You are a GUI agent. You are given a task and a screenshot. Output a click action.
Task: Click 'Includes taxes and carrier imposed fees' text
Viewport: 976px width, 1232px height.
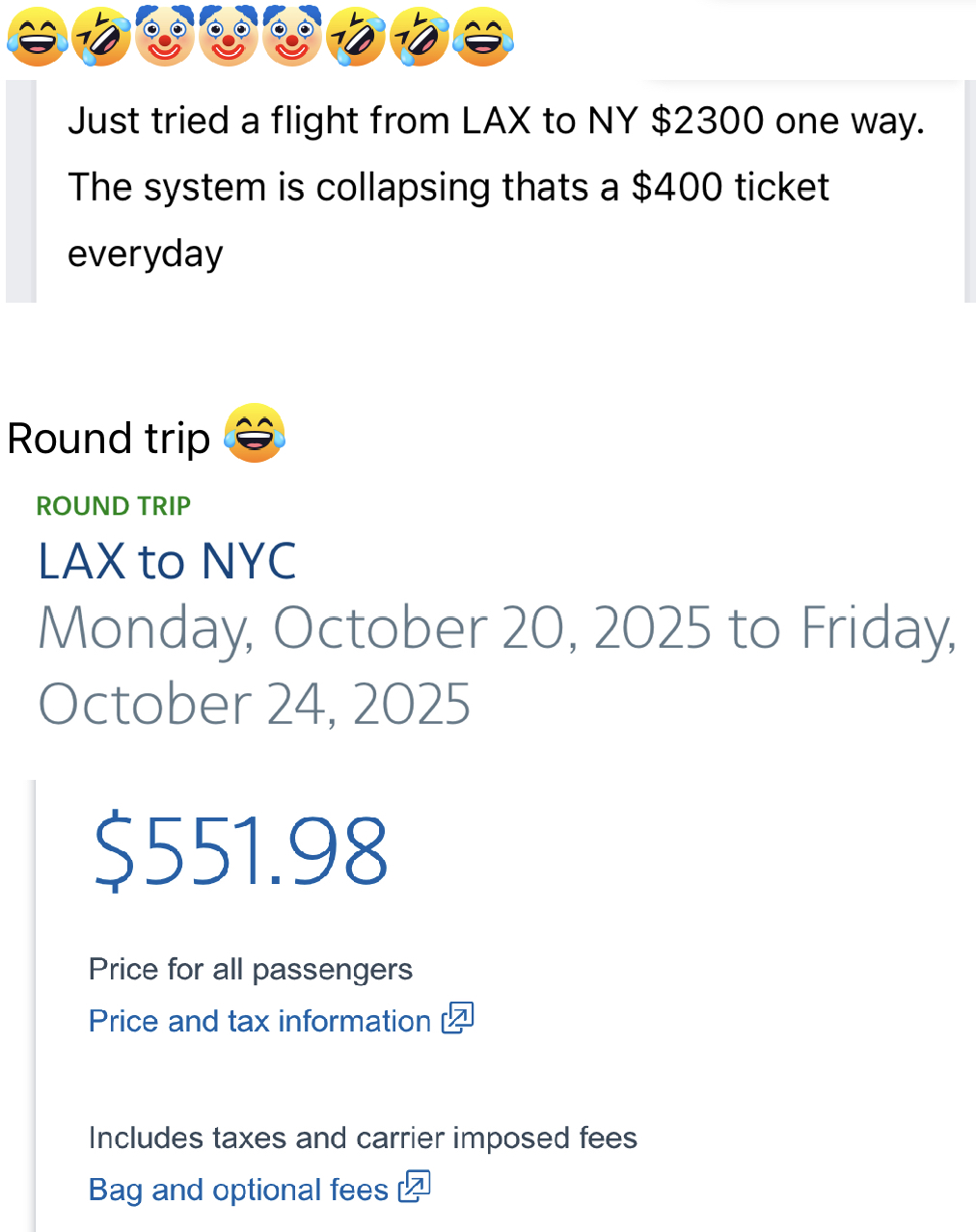point(363,1138)
